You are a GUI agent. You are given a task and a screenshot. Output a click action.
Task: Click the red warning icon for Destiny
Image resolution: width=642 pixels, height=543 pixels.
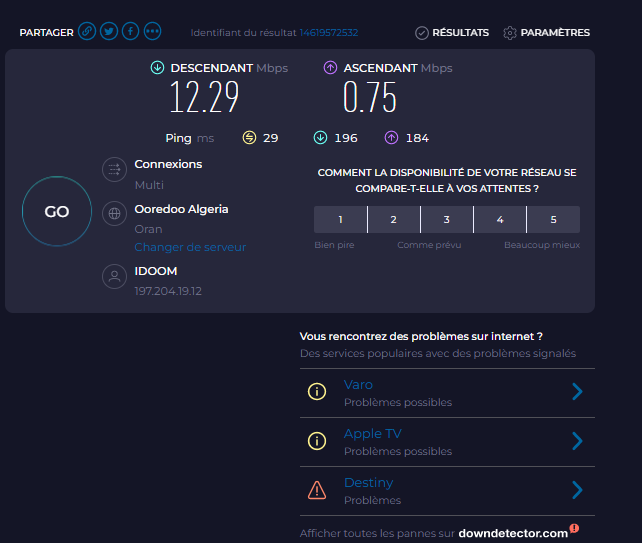[x=317, y=490]
